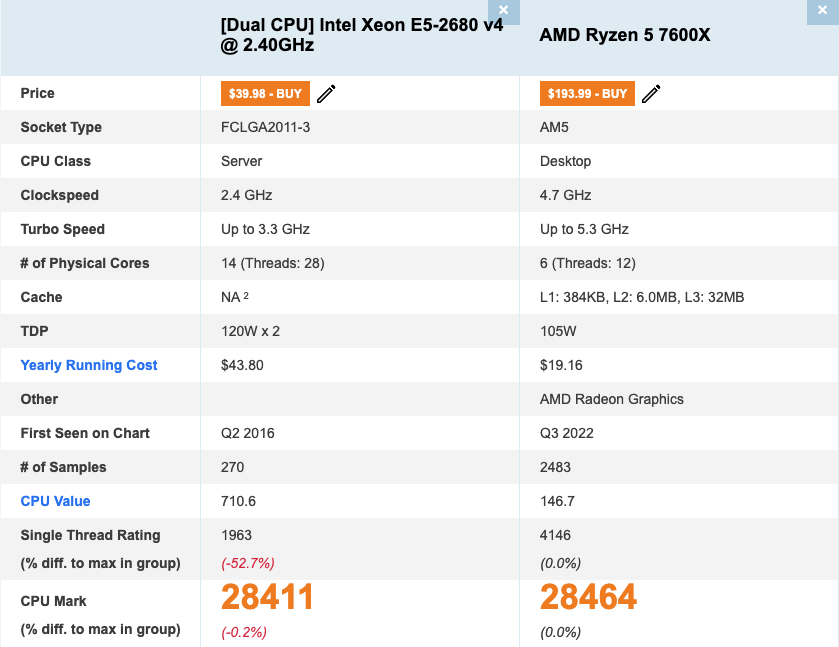Image resolution: width=839 pixels, height=647 pixels.
Task: Click the # of Physical Cores label
Action: point(85,263)
